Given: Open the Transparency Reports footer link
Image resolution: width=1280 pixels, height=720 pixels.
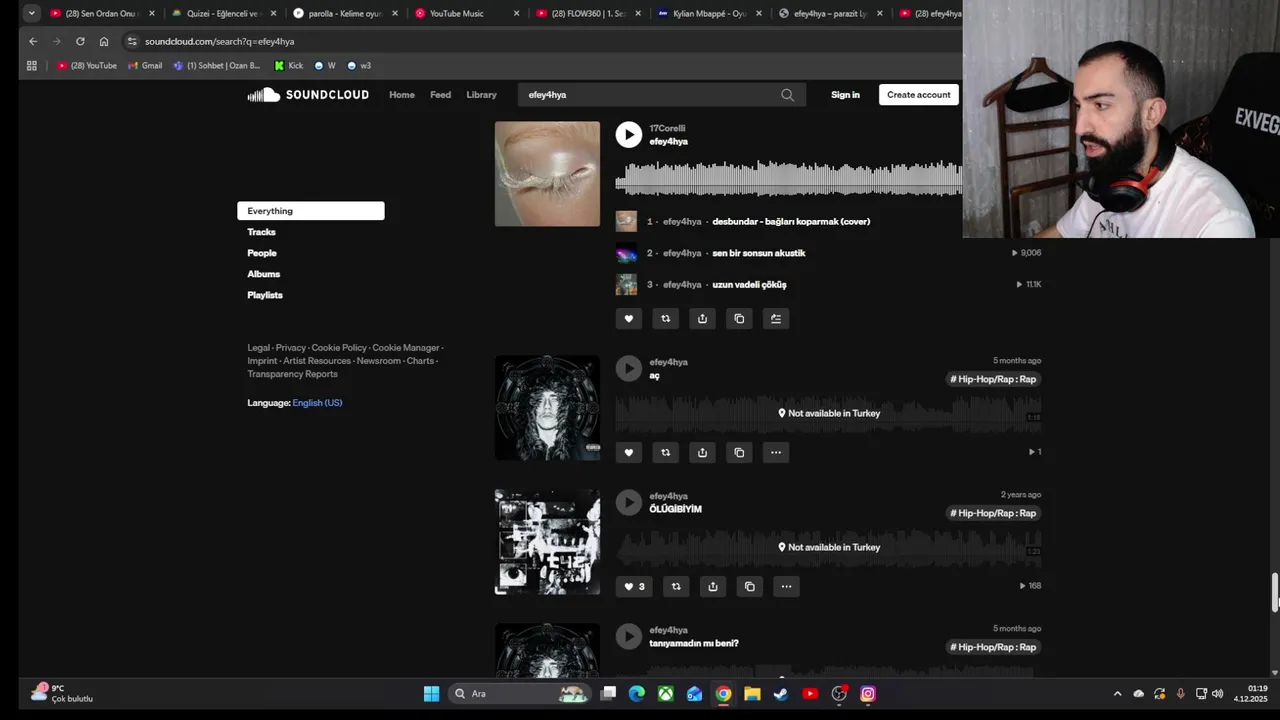Looking at the screenshot, I should pyautogui.click(x=292, y=374).
